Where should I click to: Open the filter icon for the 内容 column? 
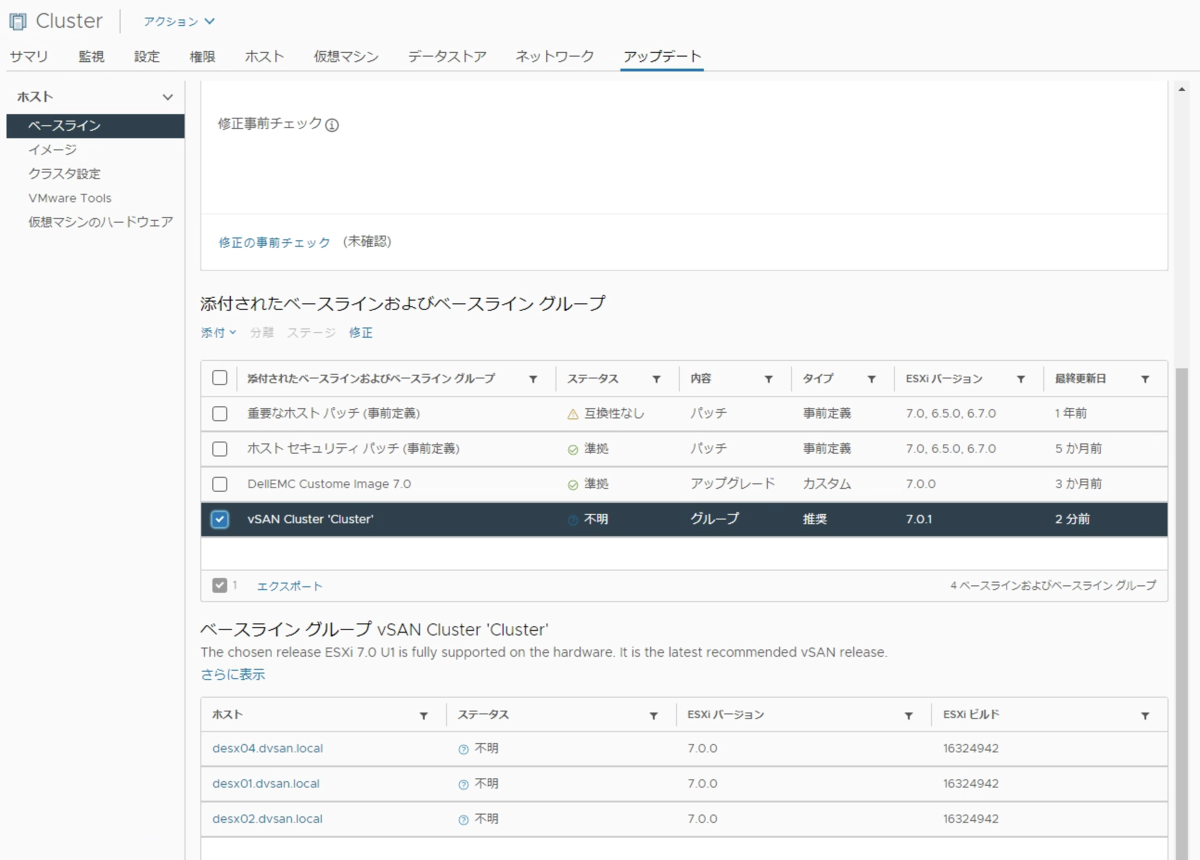[x=768, y=379]
